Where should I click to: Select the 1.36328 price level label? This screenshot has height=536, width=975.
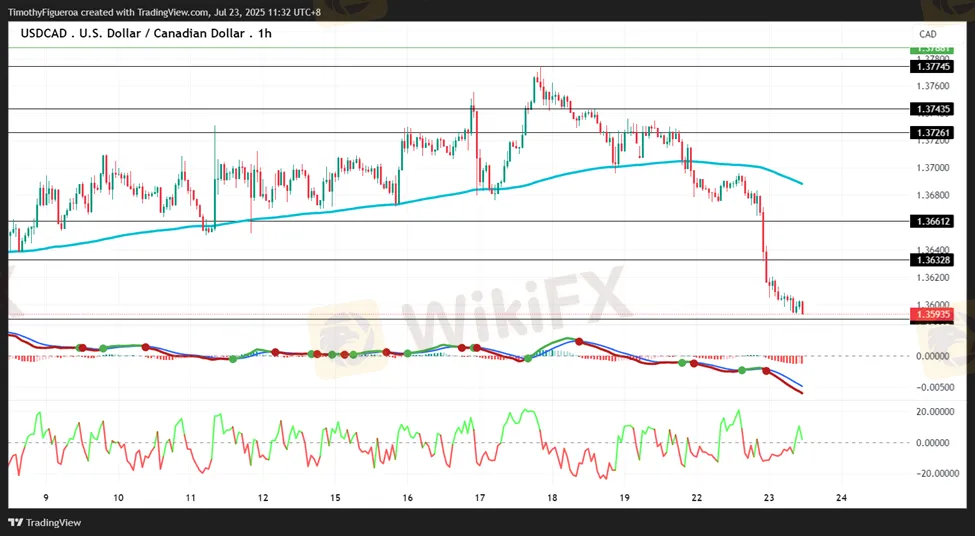931,260
